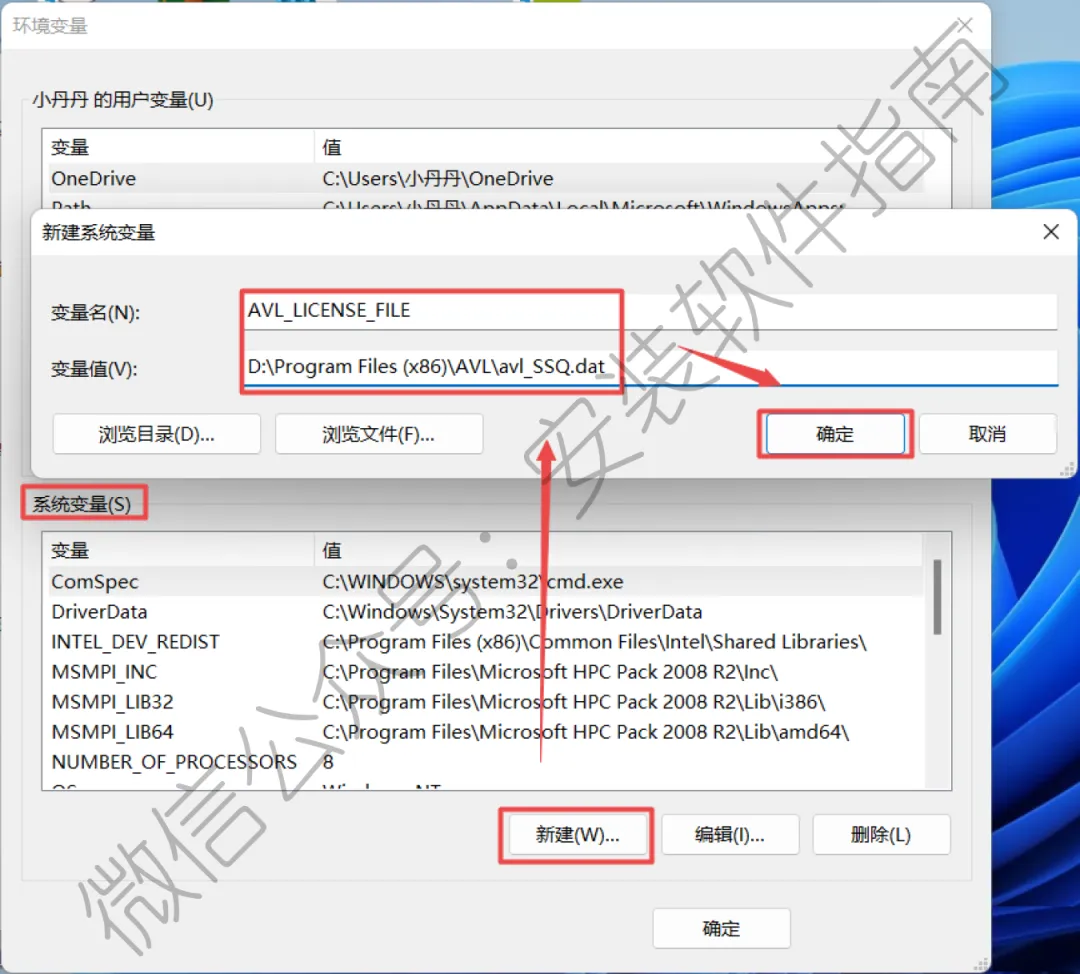Cancel the new system variable dialog
The height and width of the screenshot is (974, 1080).
click(987, 434)
